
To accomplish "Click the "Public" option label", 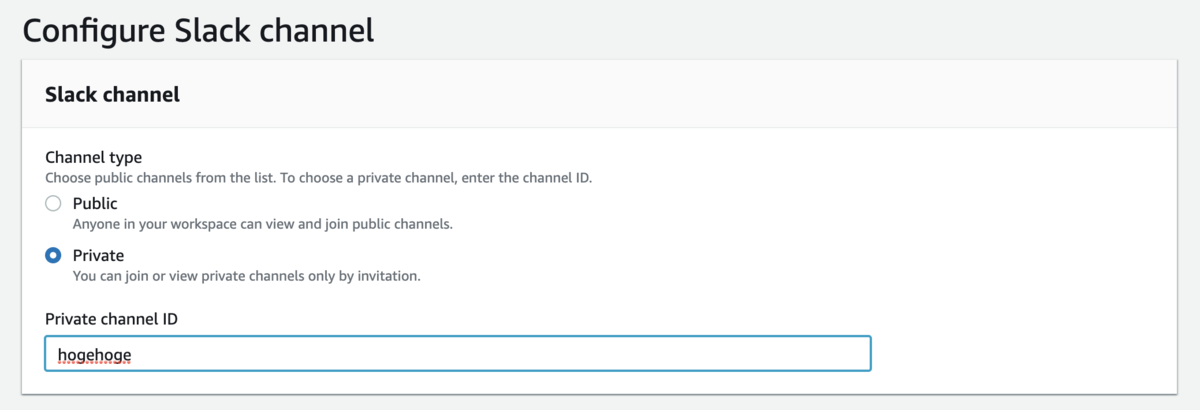I will point(95,204).
